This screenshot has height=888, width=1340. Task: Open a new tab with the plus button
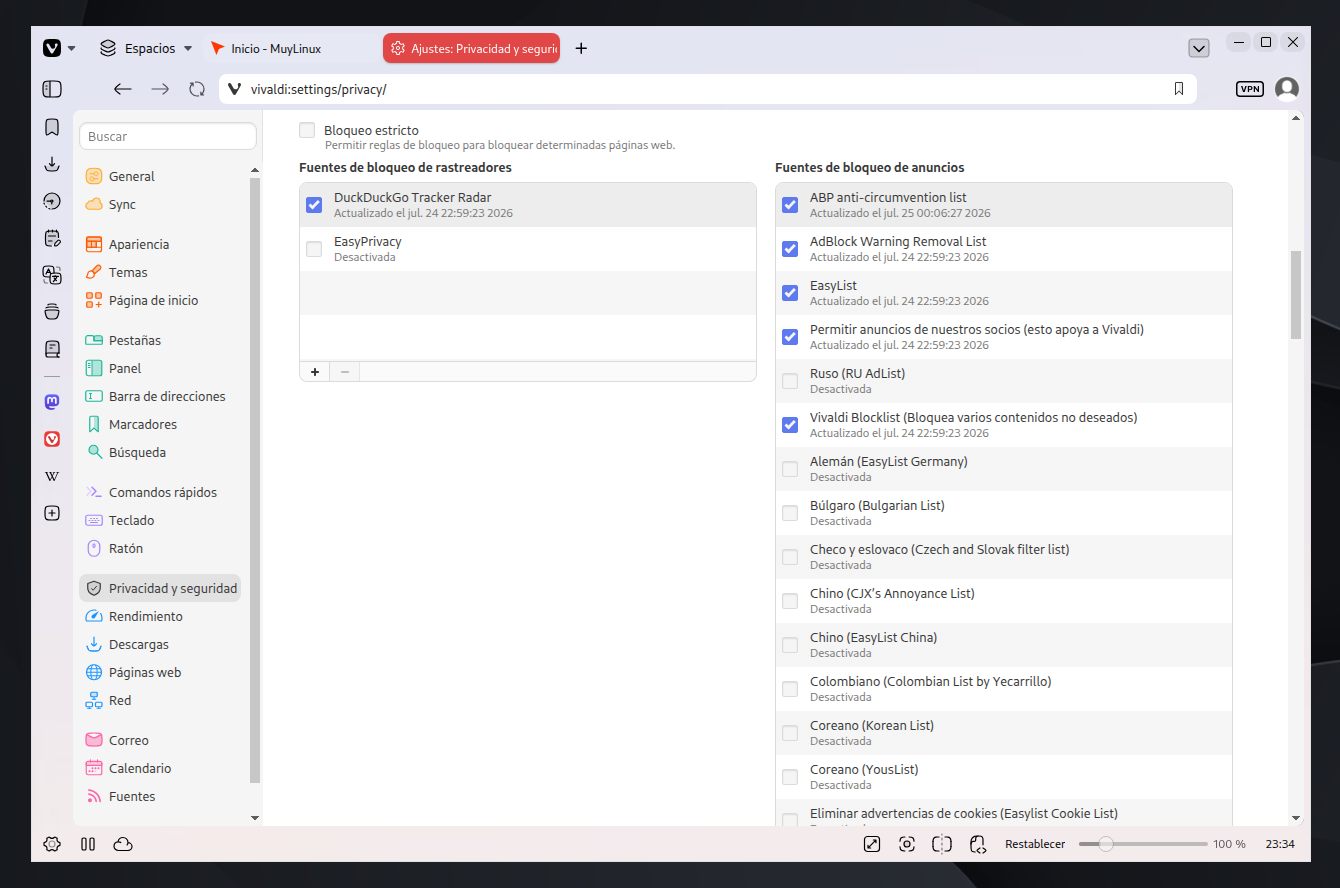click(x=582, y=48)
